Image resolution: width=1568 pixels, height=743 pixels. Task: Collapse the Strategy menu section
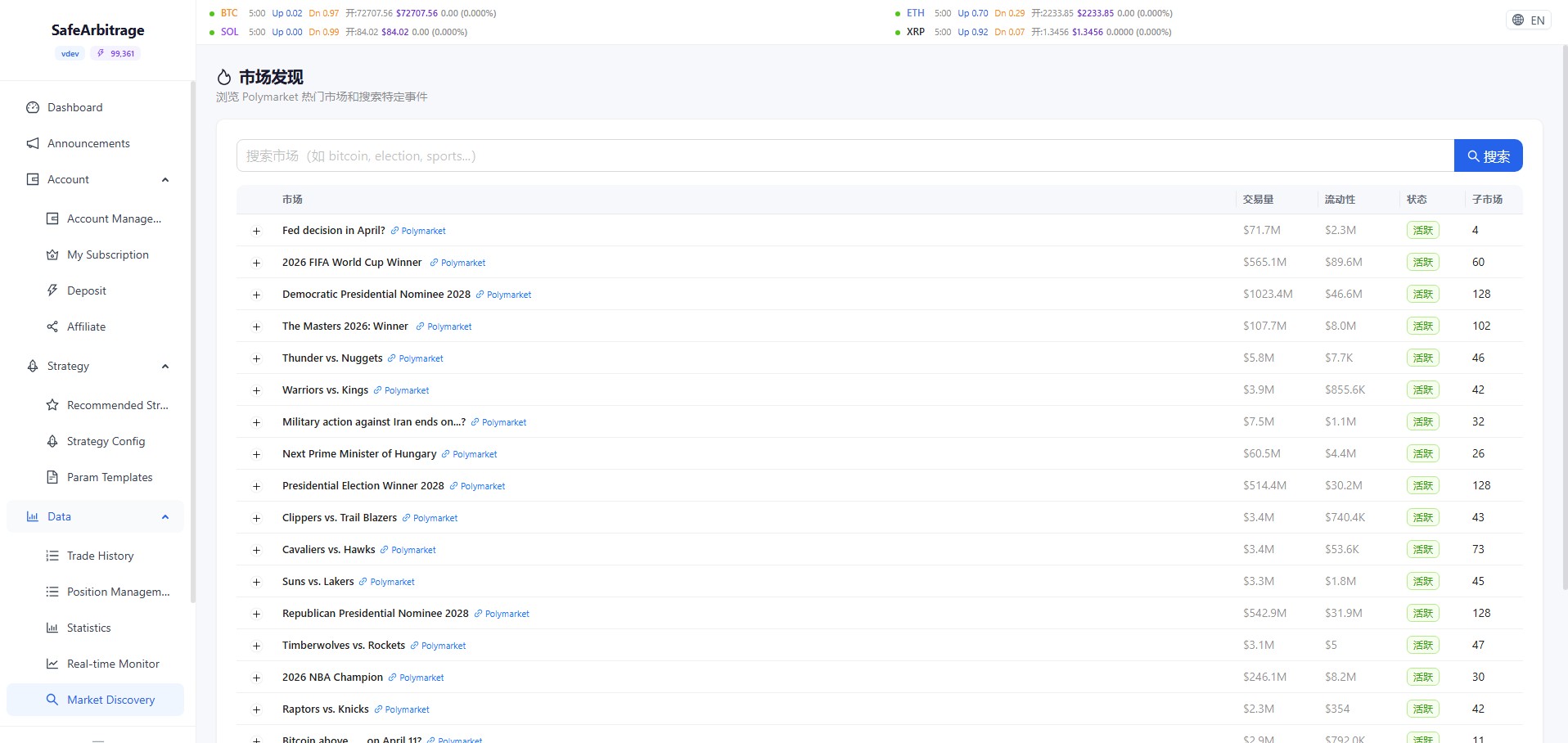(165, 367)
